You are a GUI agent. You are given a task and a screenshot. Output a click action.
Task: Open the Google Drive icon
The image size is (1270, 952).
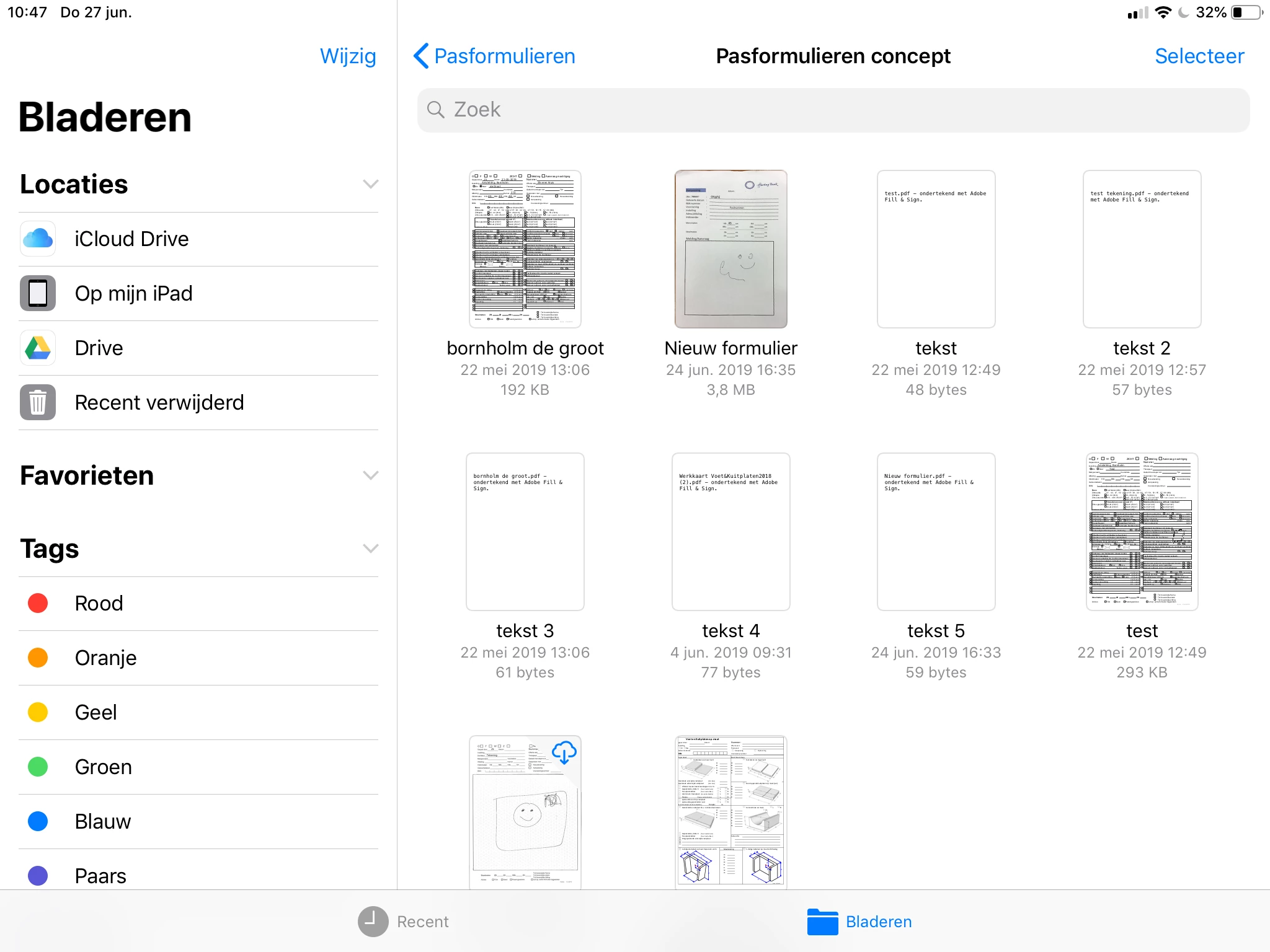pos(38,348)
